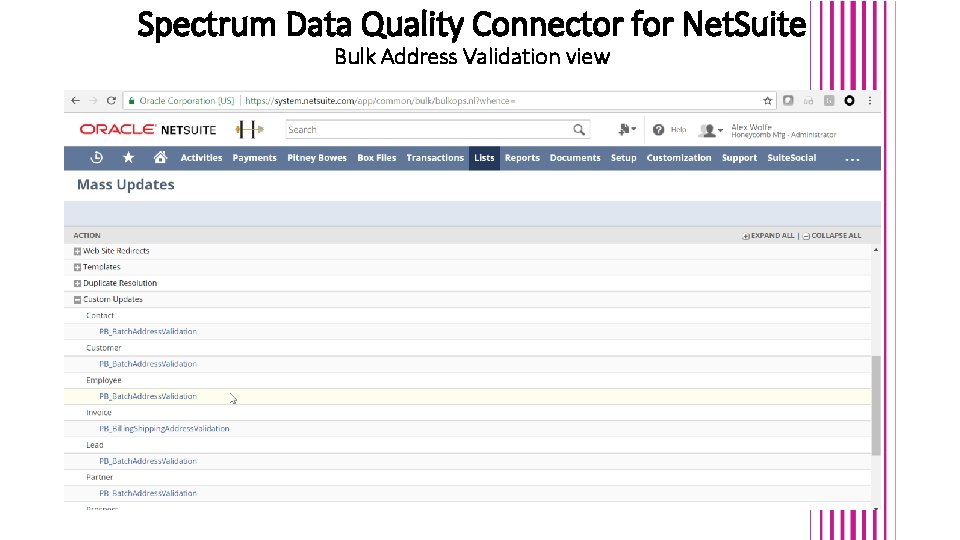960x540 pixels.
Task: Open the Create New shortcut icon menu
Action: pos(627,129)
